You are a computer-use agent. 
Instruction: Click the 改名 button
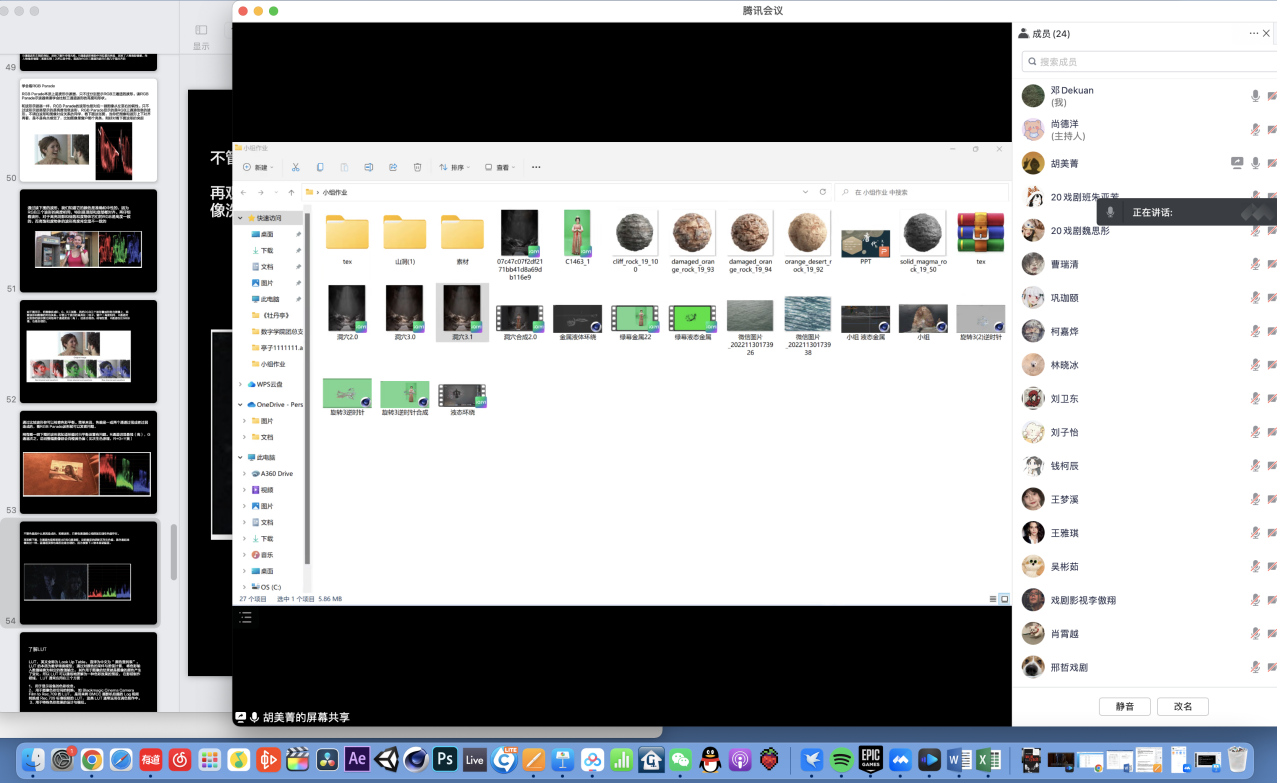tap(1182, 706)
